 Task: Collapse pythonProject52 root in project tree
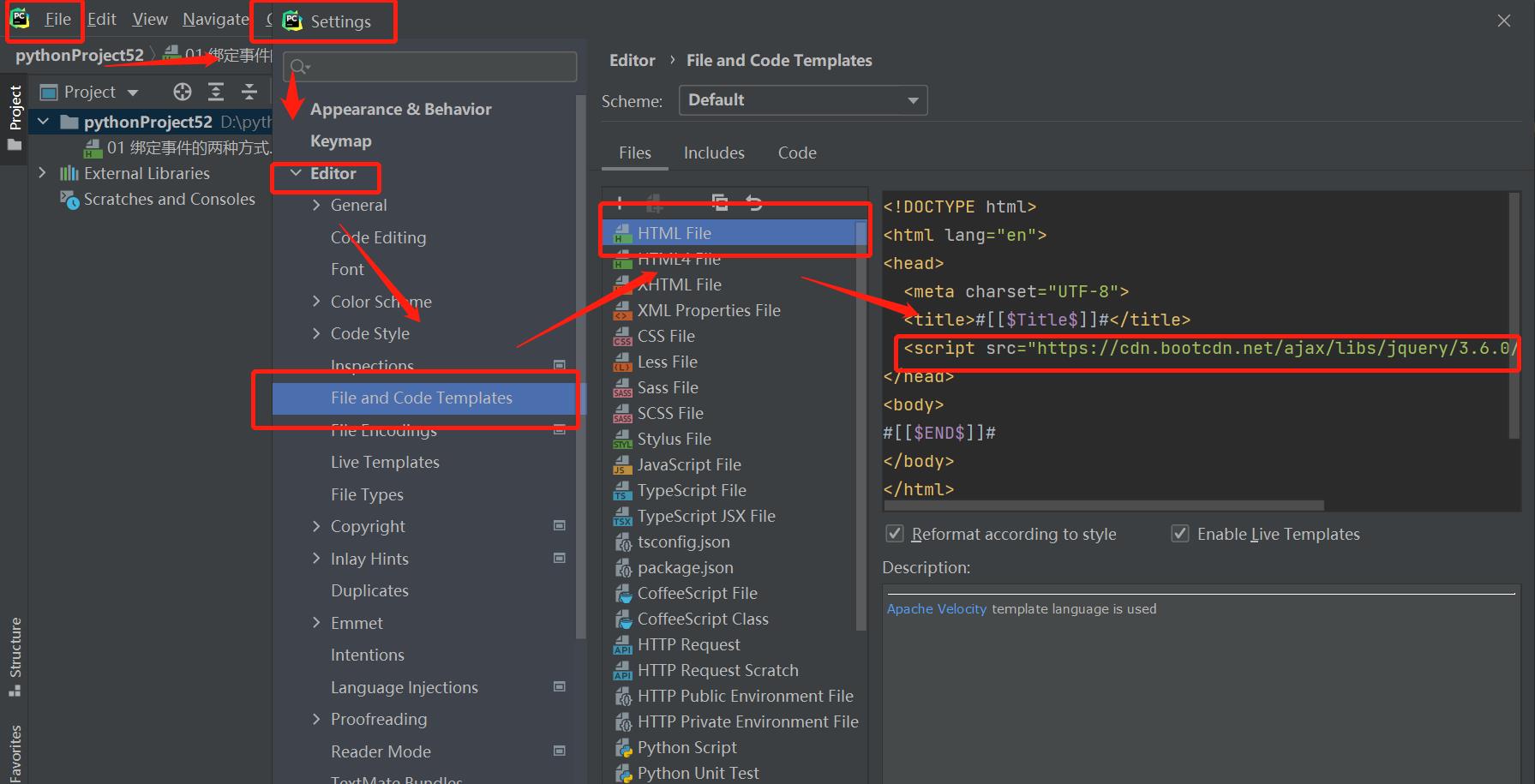(x=43, y=122)
